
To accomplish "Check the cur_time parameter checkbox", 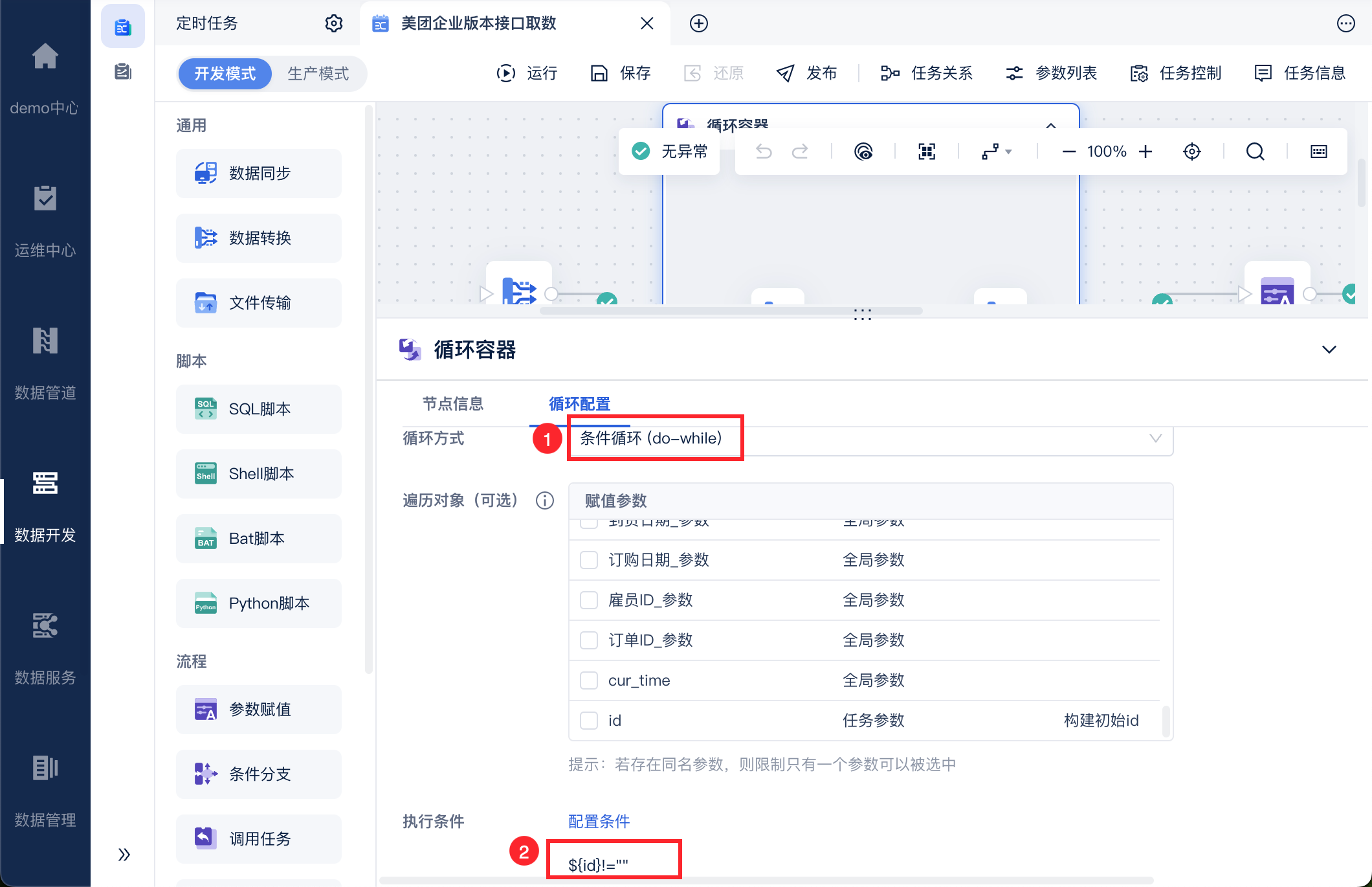I will pyautogui.click(x=589, y=680).
